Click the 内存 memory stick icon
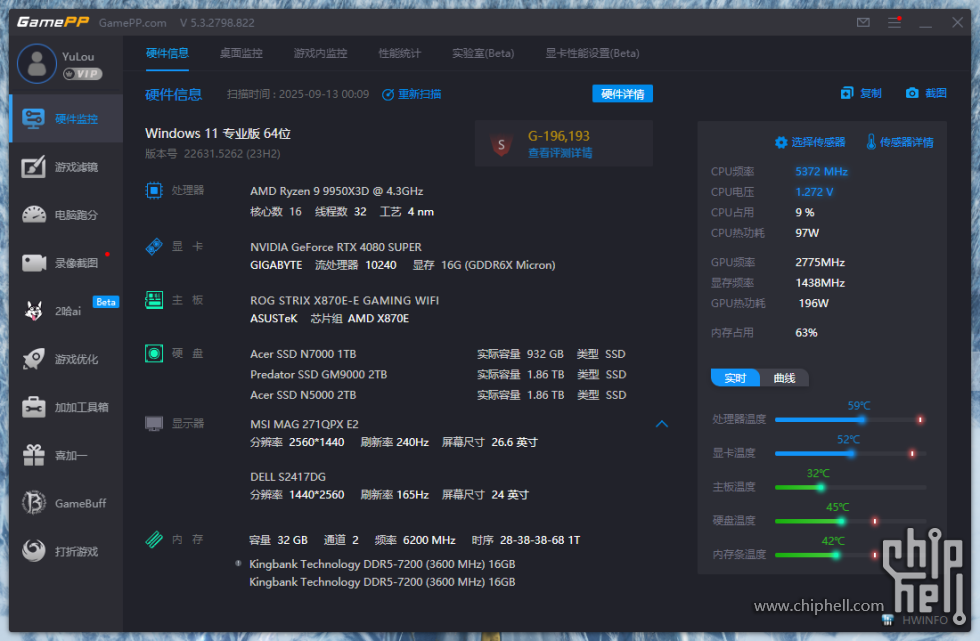 pyautogui.click(x=154, y=539)
